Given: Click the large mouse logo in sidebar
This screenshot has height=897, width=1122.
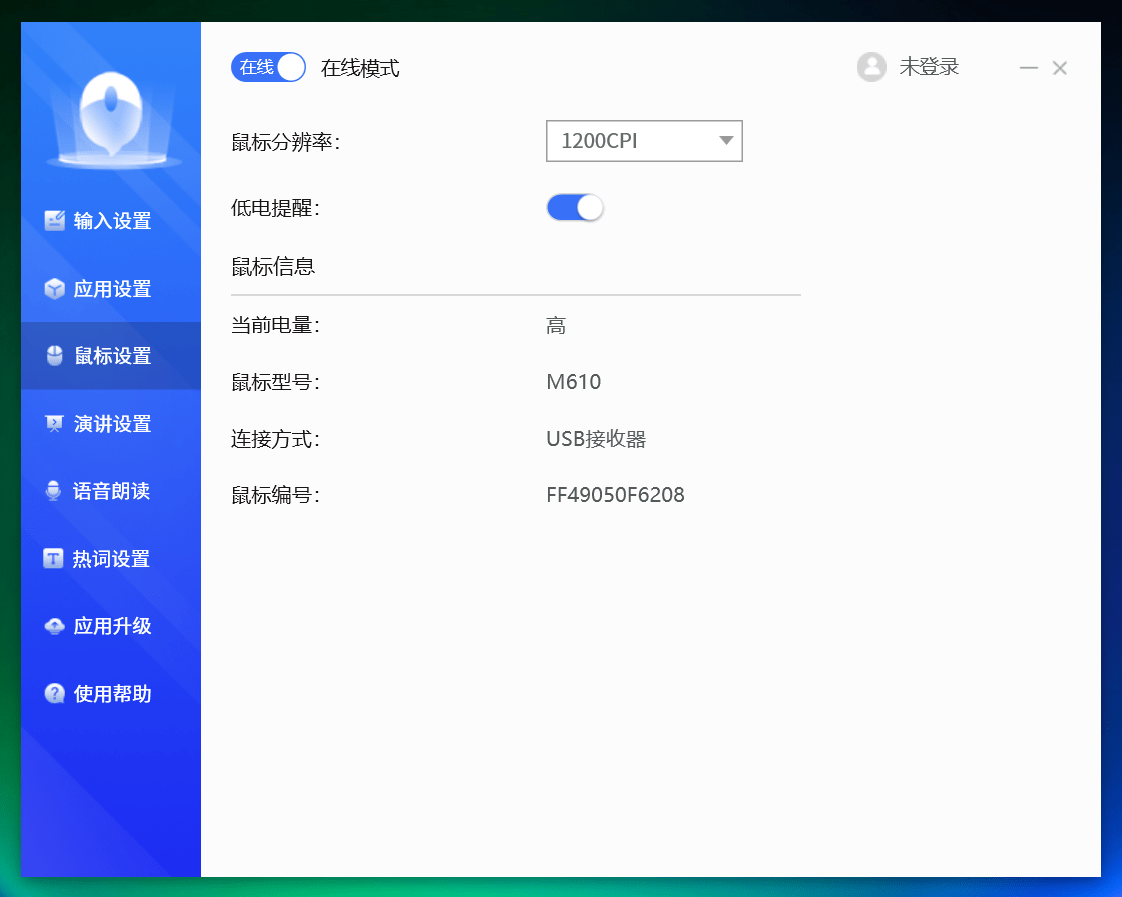Looking at the screenshot, I should click(112, 118).
